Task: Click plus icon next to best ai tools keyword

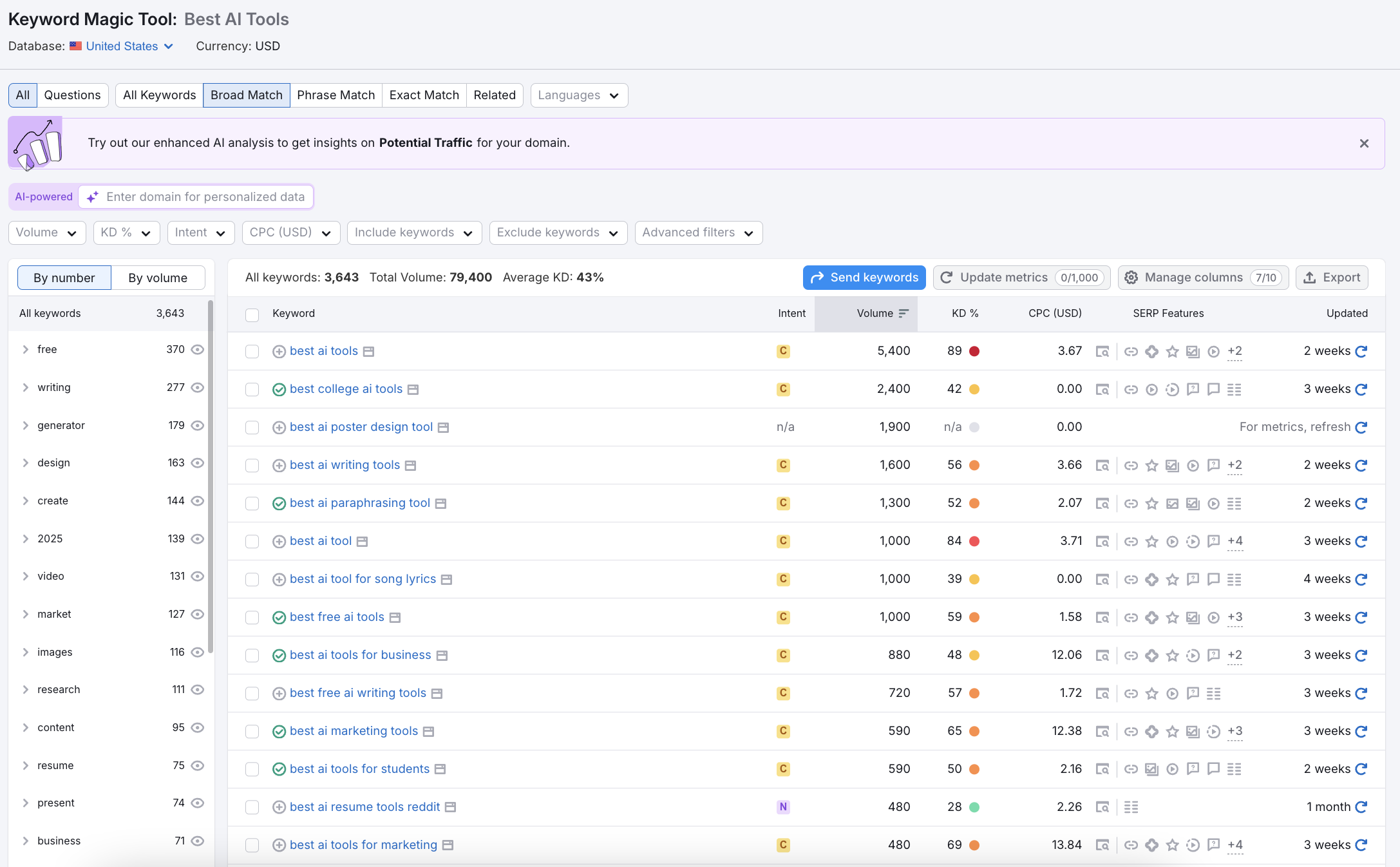Action: pyautogui.click(x=279, y=352)
